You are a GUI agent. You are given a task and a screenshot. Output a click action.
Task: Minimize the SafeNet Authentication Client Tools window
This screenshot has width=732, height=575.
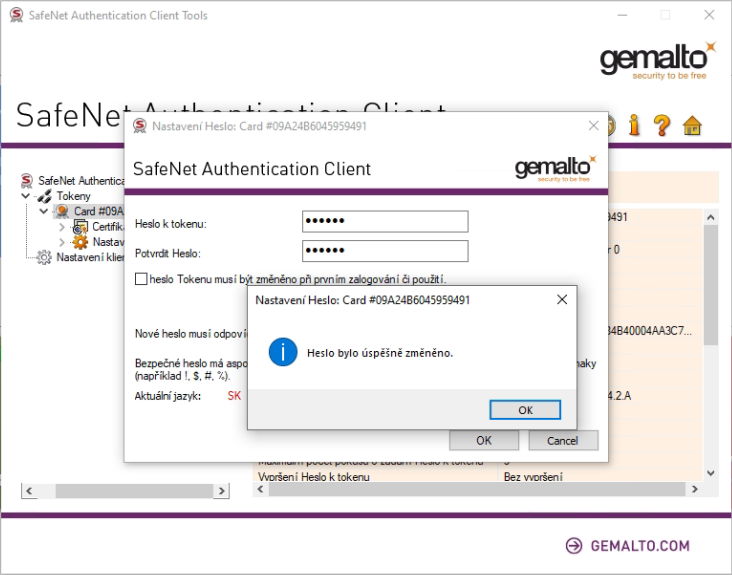(x=622, y=15)
